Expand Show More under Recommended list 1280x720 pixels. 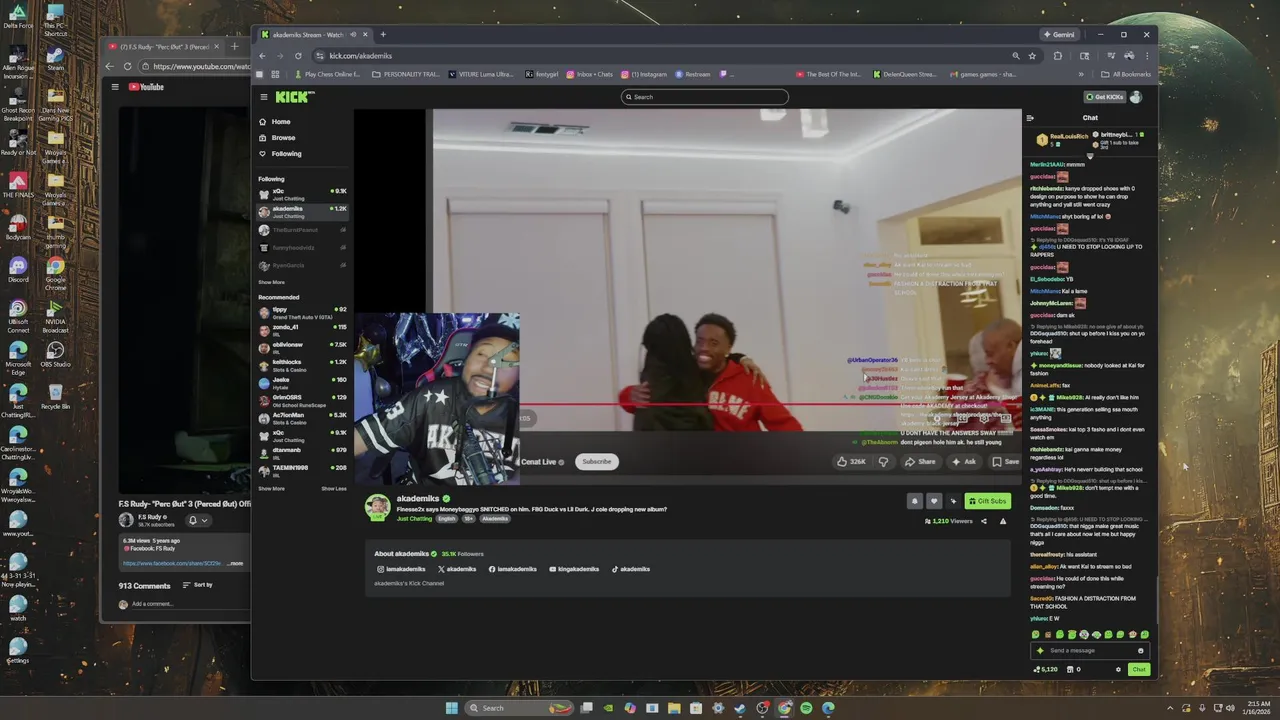pyautogui.click(x=271, y=489)
